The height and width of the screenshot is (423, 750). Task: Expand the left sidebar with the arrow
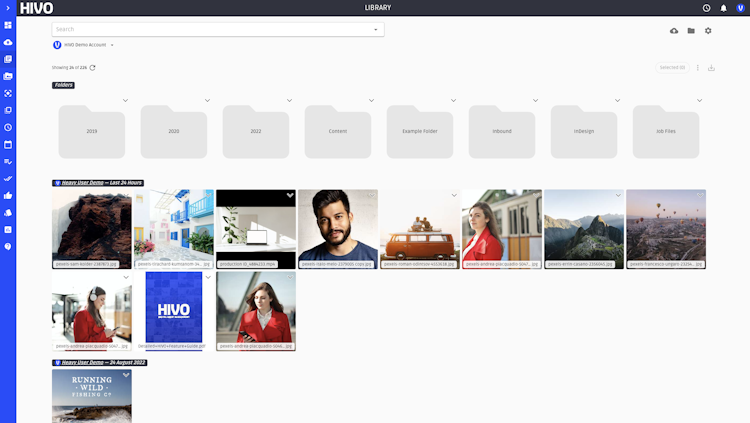point(8,8)
